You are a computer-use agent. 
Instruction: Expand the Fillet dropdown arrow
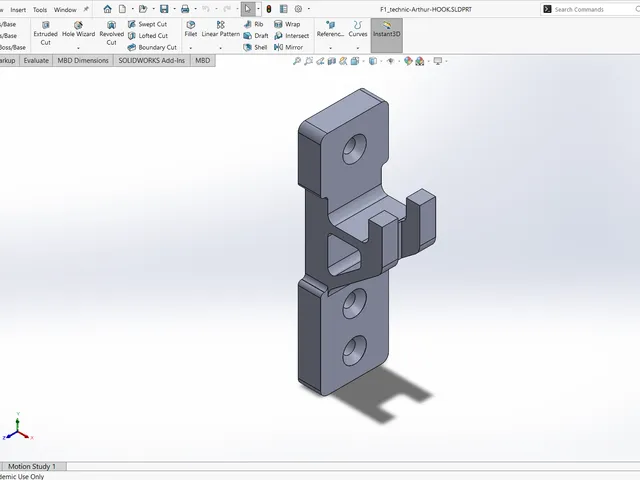191,48
